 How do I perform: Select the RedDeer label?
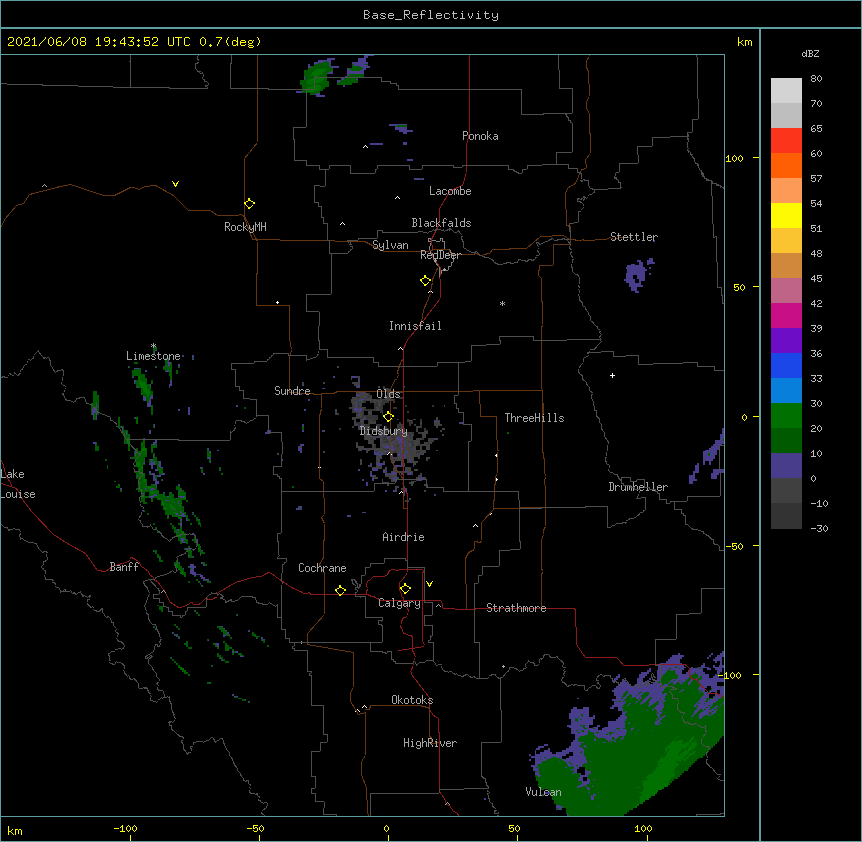pos(440,255)
